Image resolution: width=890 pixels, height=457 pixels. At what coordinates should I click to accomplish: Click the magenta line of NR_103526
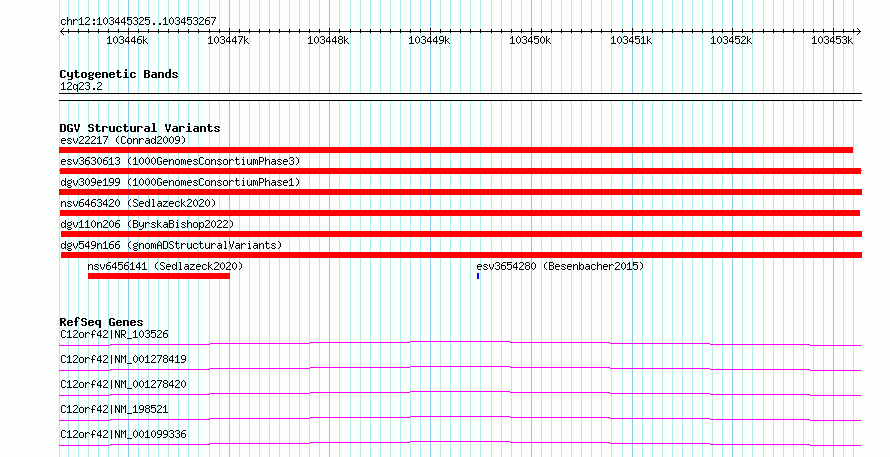click(x=460, y=343)
